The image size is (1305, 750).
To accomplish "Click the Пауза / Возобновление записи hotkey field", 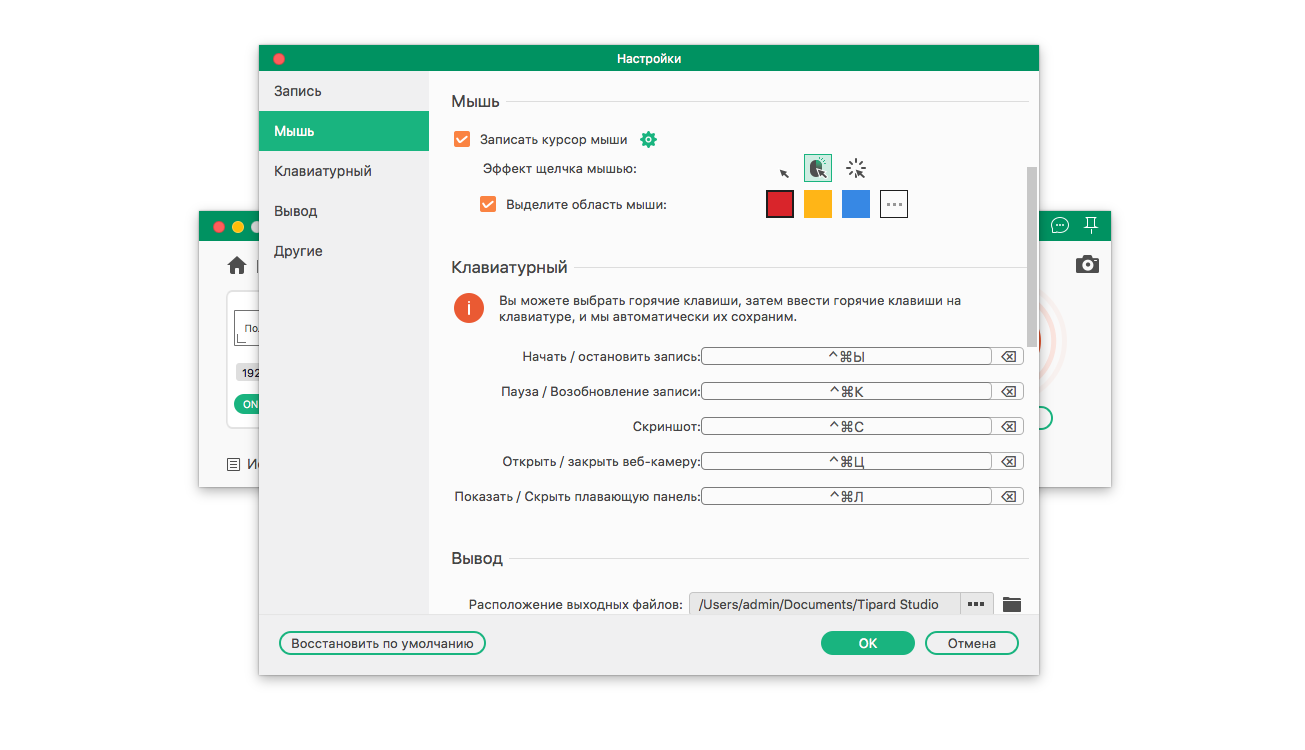I will pos(846,392).
